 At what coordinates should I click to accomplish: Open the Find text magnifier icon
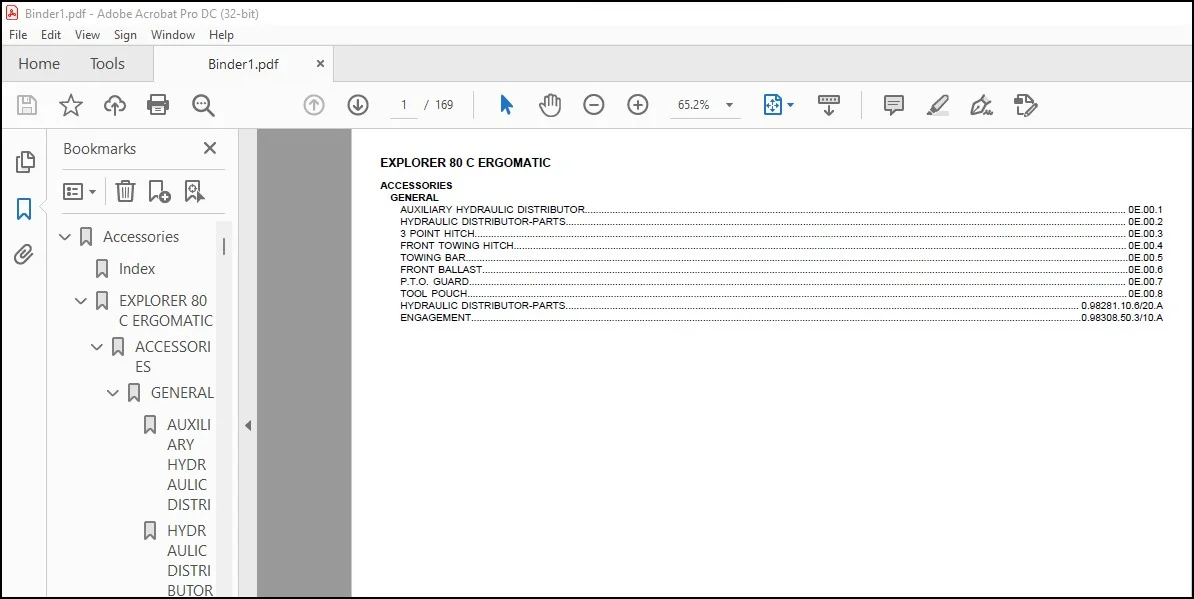203,105
